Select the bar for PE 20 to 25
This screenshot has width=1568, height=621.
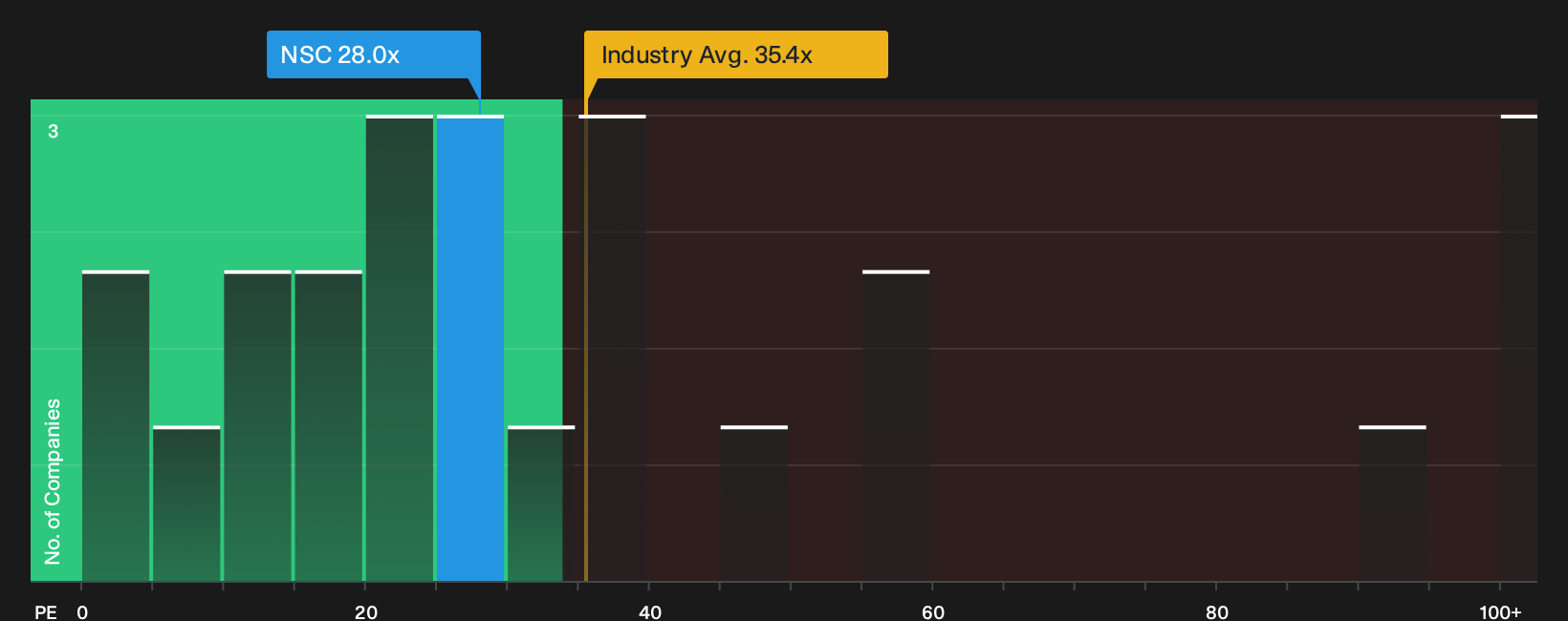click(x=400, y=349)
